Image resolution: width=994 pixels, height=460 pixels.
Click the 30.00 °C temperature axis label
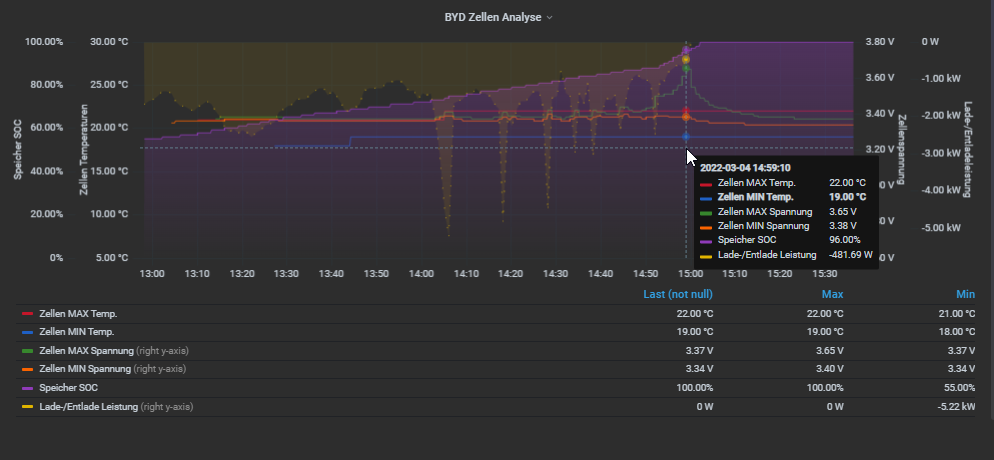108,42
